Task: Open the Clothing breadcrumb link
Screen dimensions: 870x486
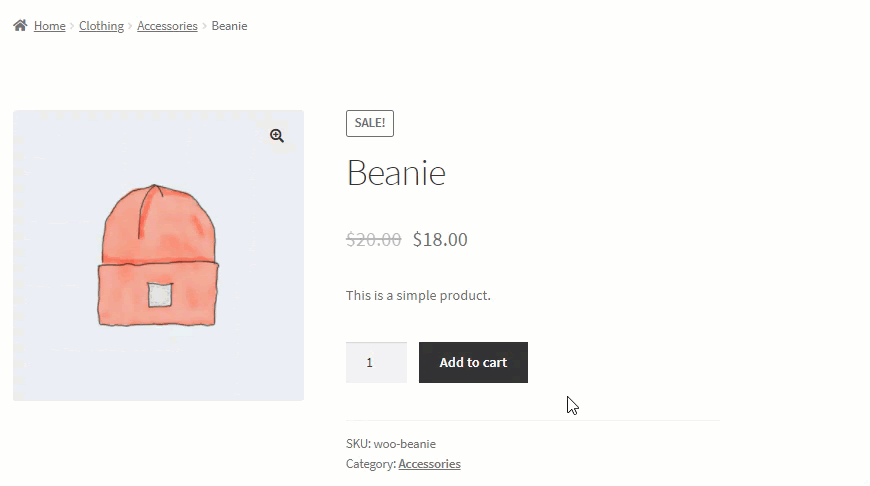Action: [101, 26]
